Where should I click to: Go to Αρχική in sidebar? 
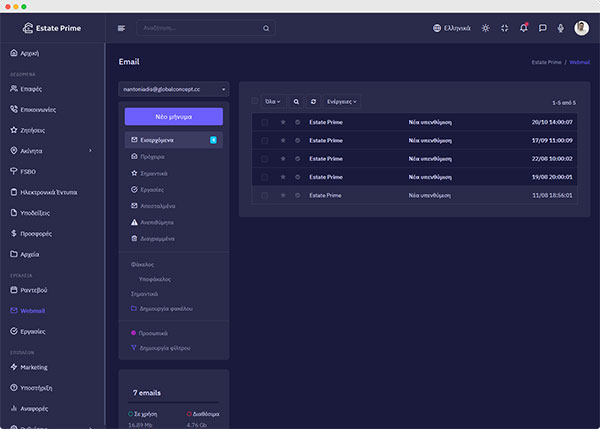(24, 53)
